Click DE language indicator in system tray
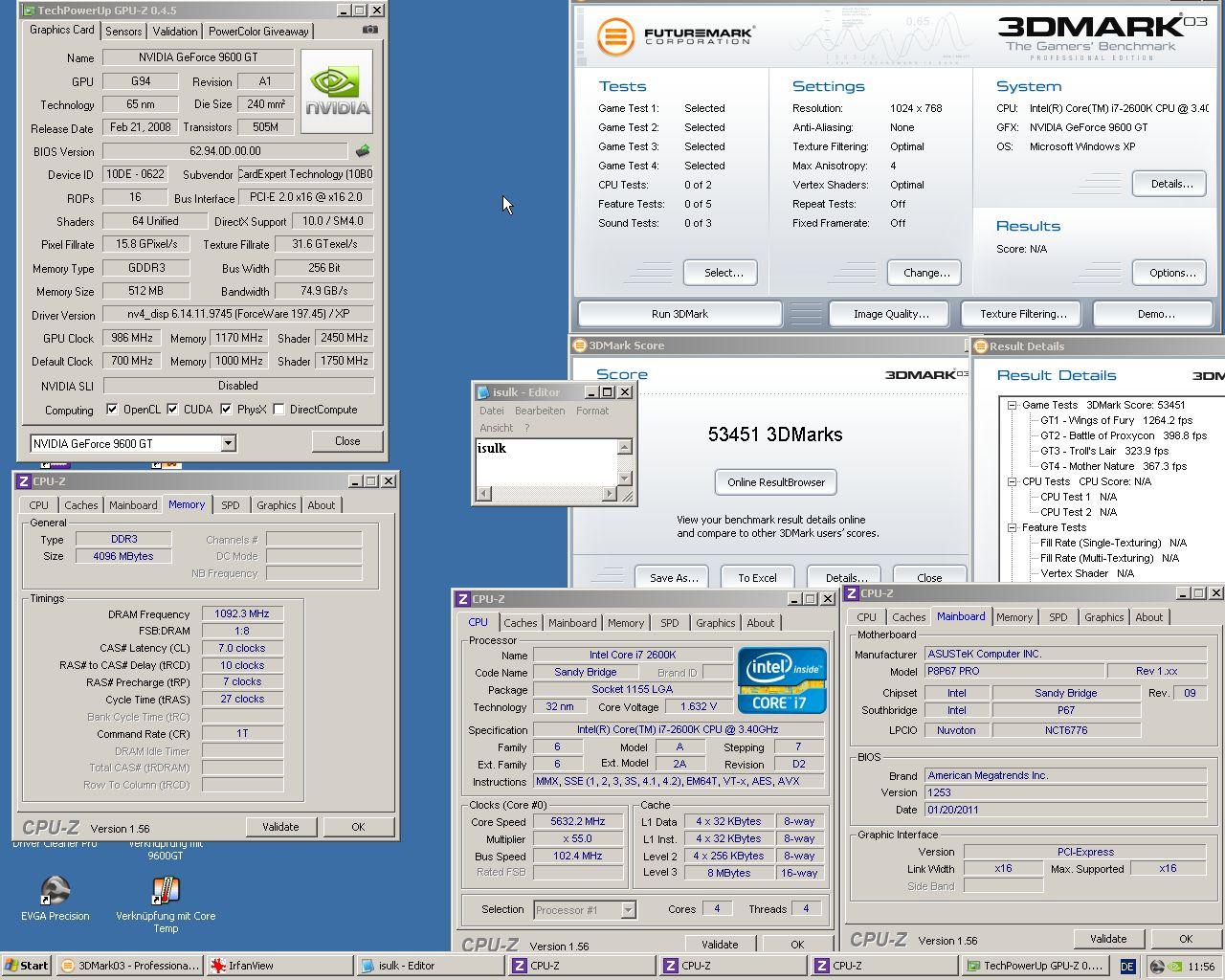This screenshot has height=980, width=1225. [1126, 967]
